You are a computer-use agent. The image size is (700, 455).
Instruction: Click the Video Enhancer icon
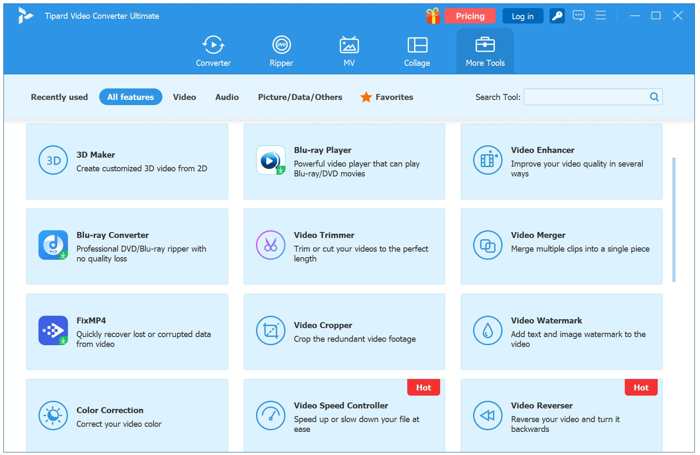tap(488, 160)
